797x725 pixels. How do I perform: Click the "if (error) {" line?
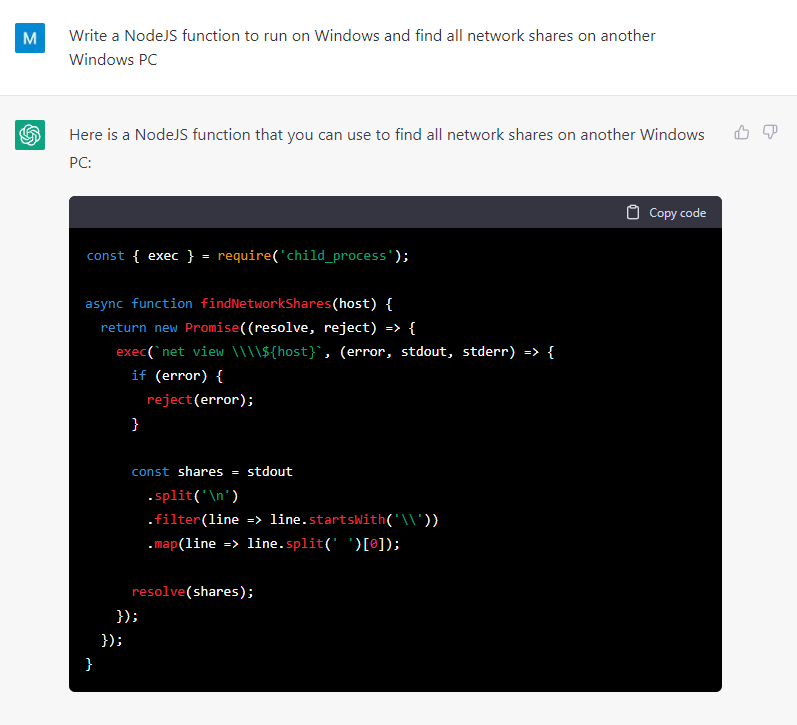(177, 375)
